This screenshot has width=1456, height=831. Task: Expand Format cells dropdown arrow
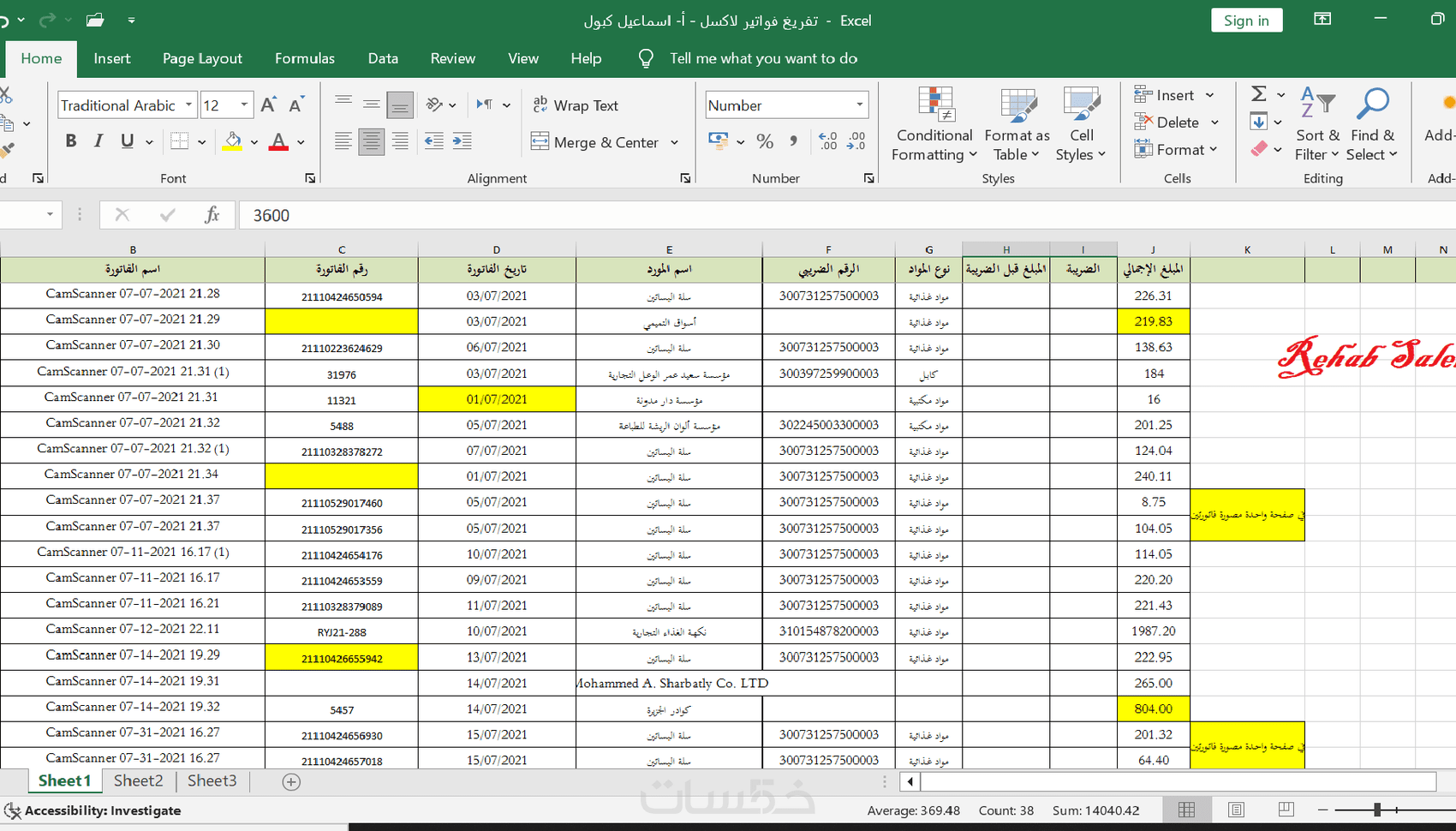pos(1214,150)
